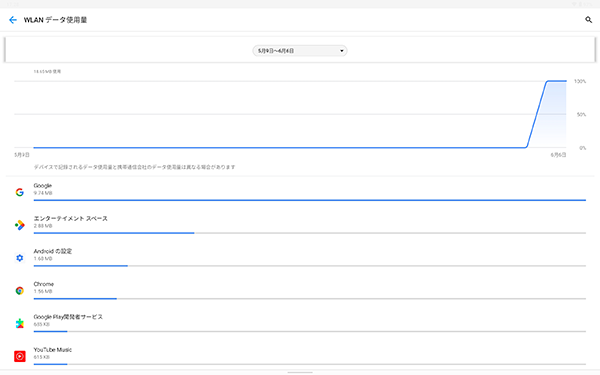
Task: Tap the エンターテイメント スペース app icon
Action: click(x=20, y=225)
